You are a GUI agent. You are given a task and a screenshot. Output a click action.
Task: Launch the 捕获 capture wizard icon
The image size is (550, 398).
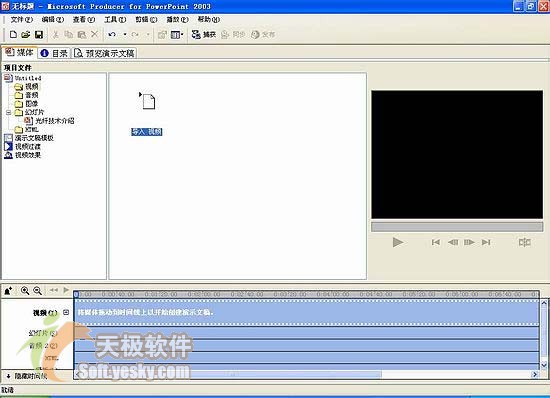coord(204,34)
